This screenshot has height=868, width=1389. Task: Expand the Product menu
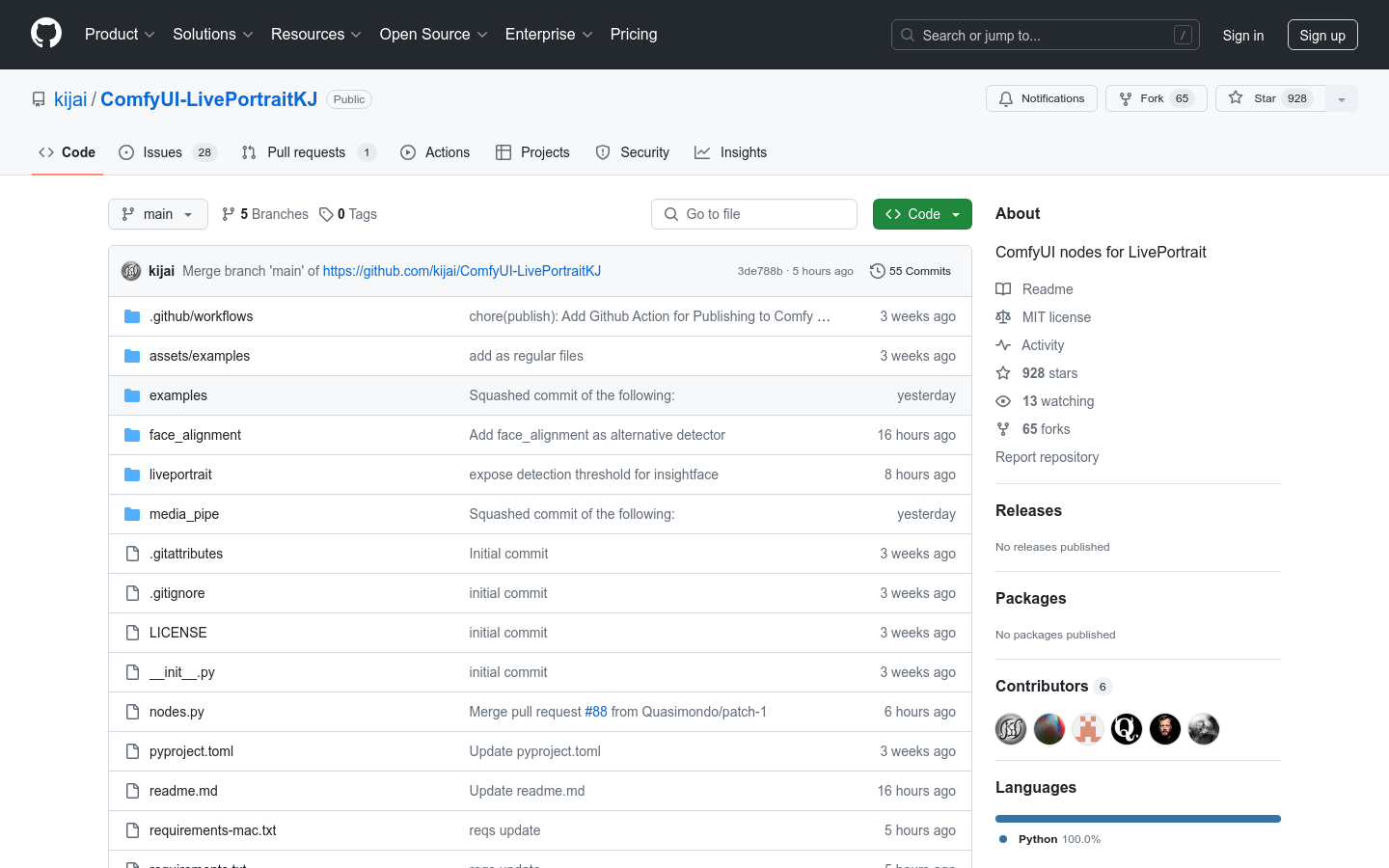120,35
